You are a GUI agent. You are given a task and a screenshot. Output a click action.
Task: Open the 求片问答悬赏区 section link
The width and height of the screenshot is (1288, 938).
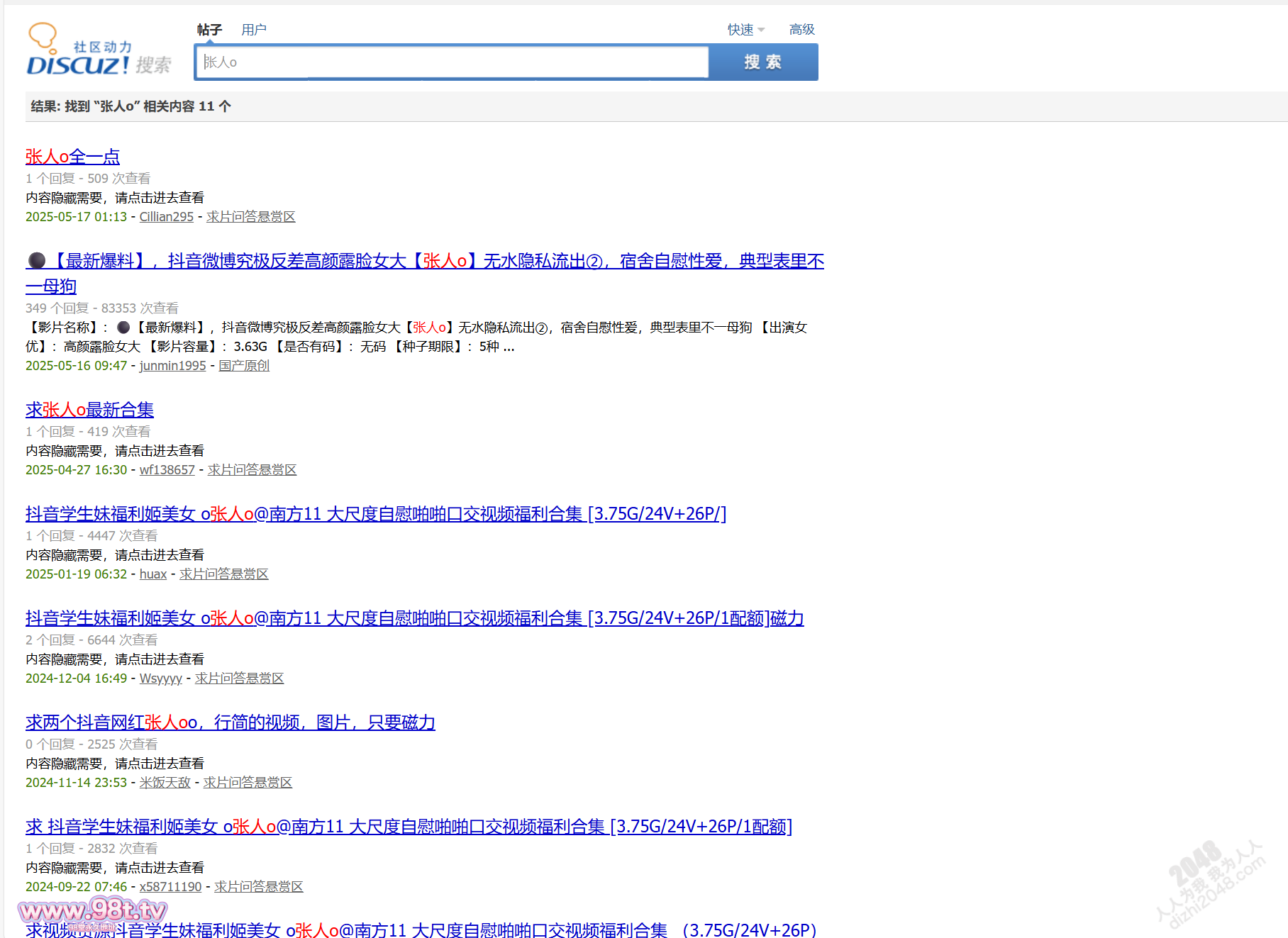tap(250, 217)
